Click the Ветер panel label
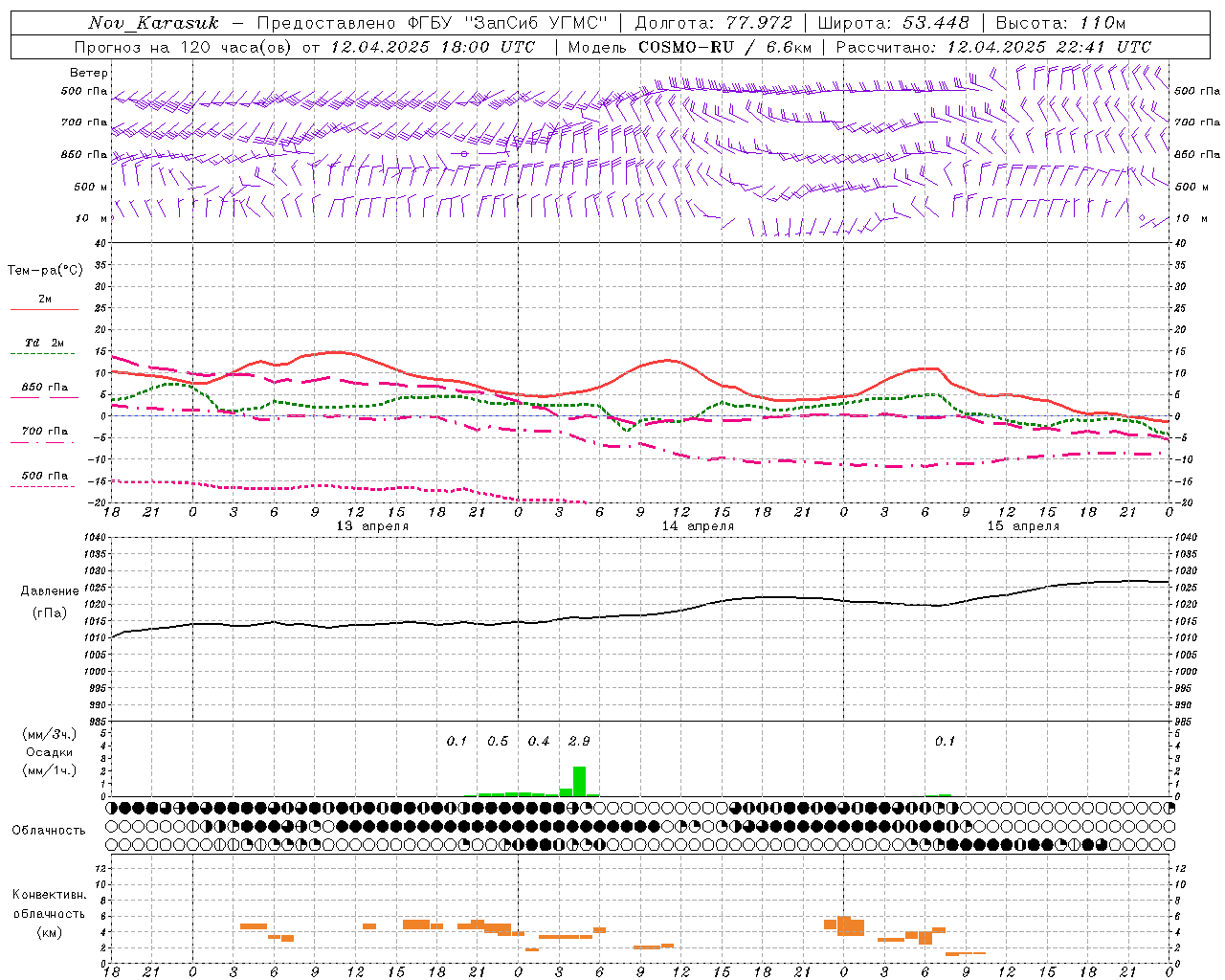Viewport: 1225px width, 980px height. pyautogui.click(x=88, y=73)
